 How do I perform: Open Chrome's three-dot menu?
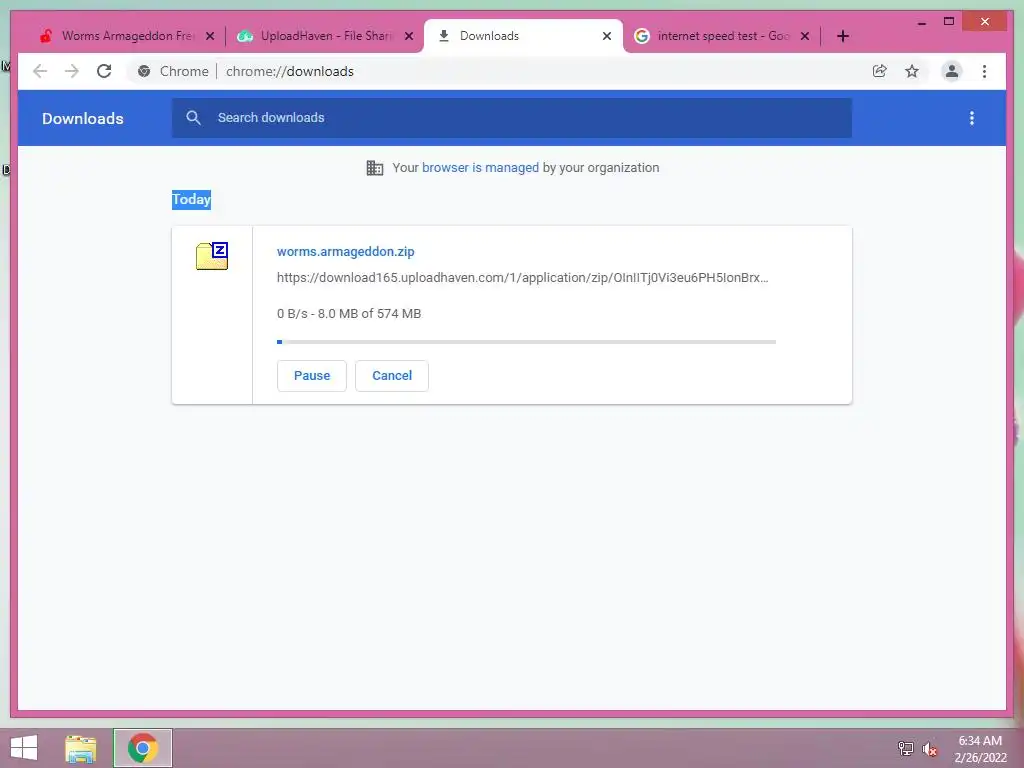point(984,71)
